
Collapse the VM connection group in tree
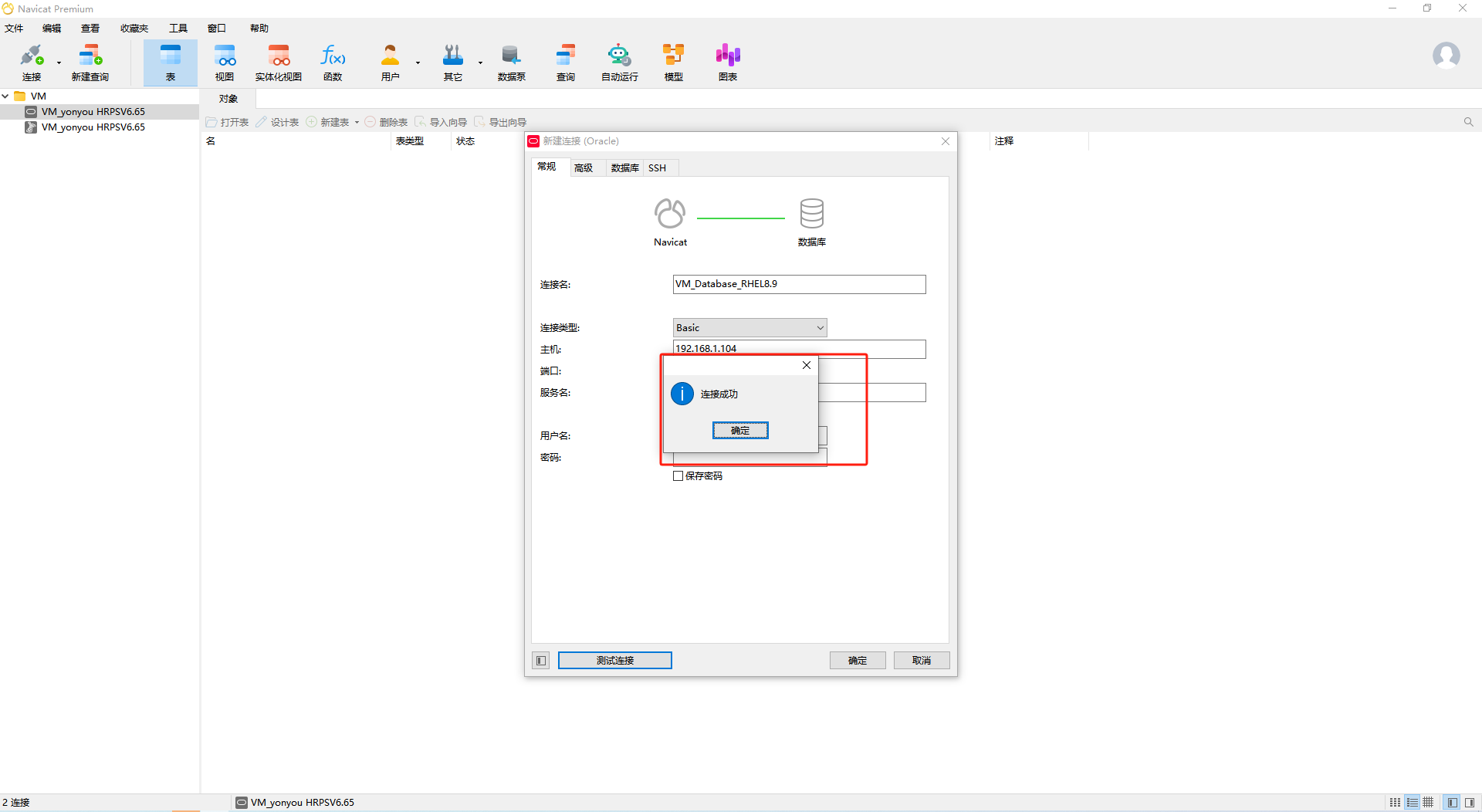5,96
